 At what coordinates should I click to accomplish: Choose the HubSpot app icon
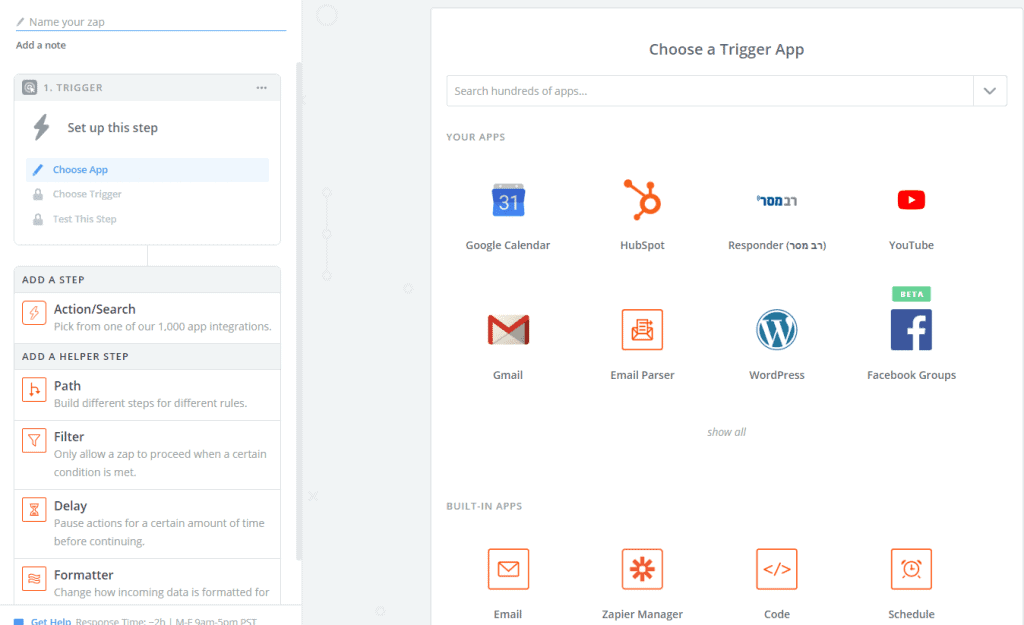coord(643,199)
